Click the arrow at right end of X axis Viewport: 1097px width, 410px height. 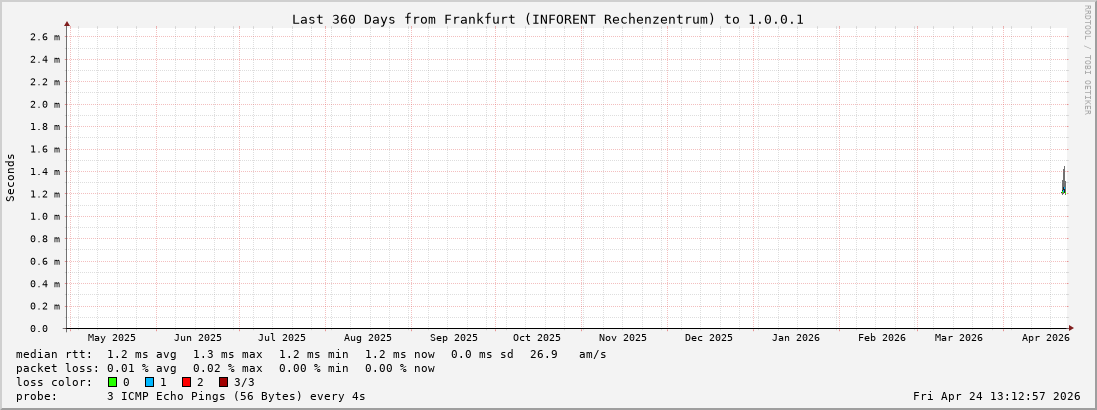point(1070,328)
